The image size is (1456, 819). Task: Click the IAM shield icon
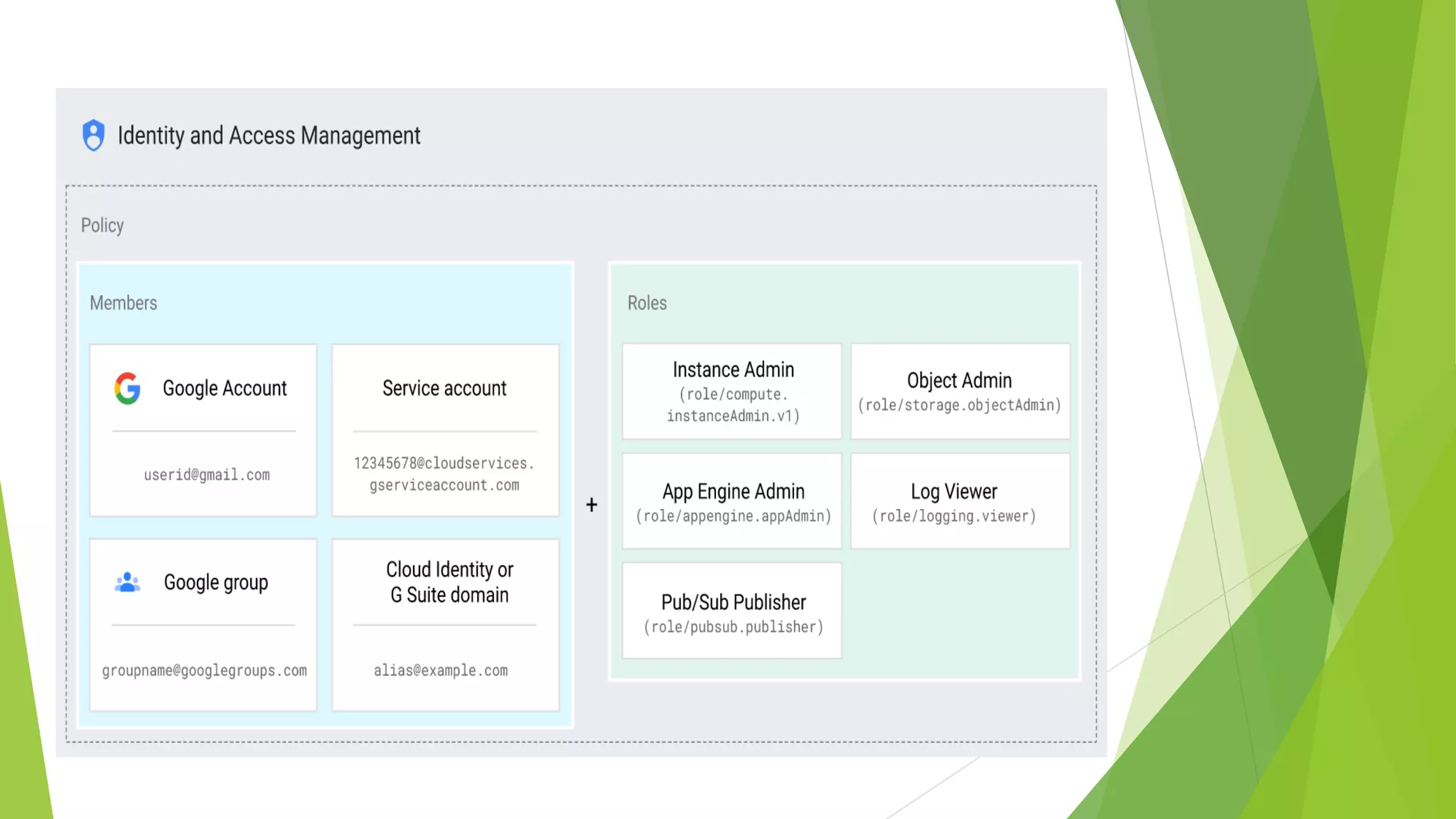click(x=93, y=135)
